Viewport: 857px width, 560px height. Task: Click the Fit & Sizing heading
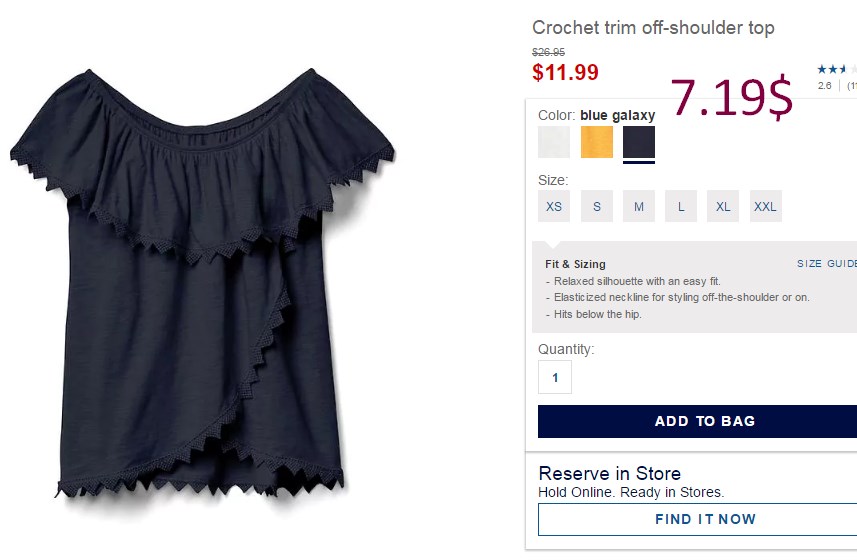coord(575,264)
